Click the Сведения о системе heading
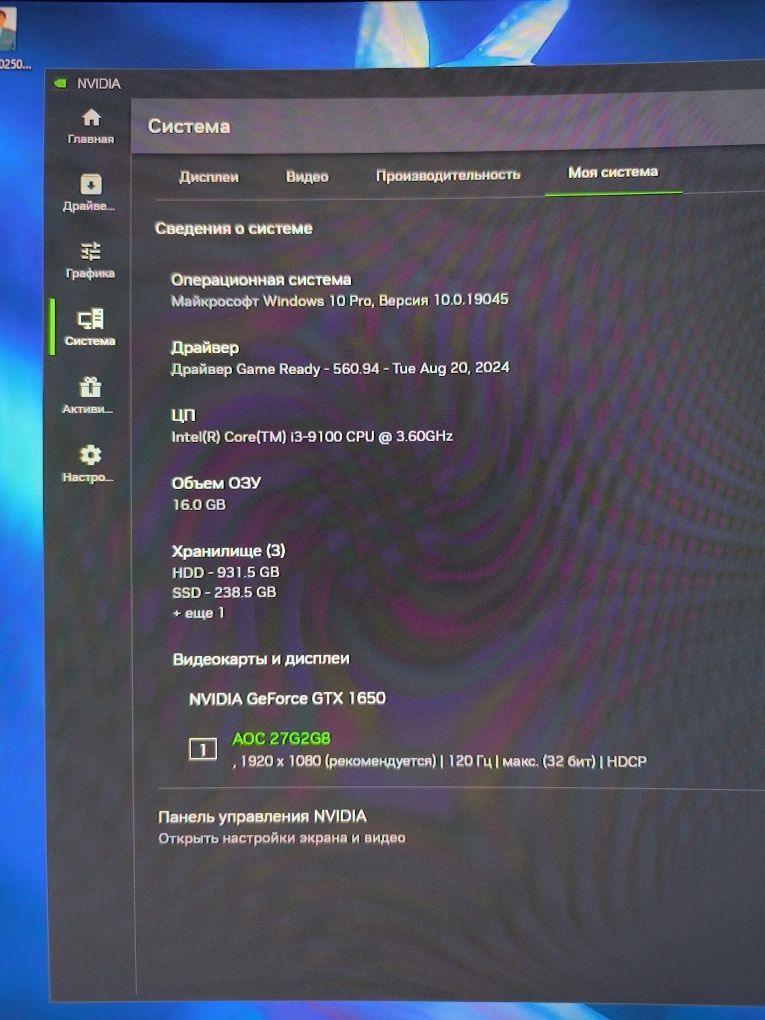Image resolution: width=765 pixels, height=1020 pixels. [234, 228]
